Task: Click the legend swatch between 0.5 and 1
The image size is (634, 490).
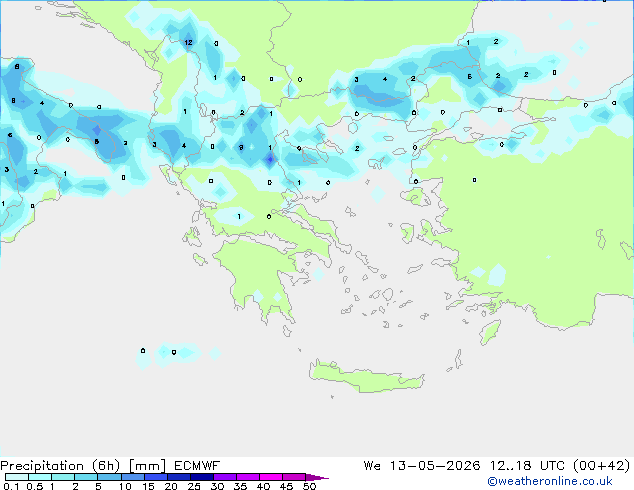Action: (40, 477)
